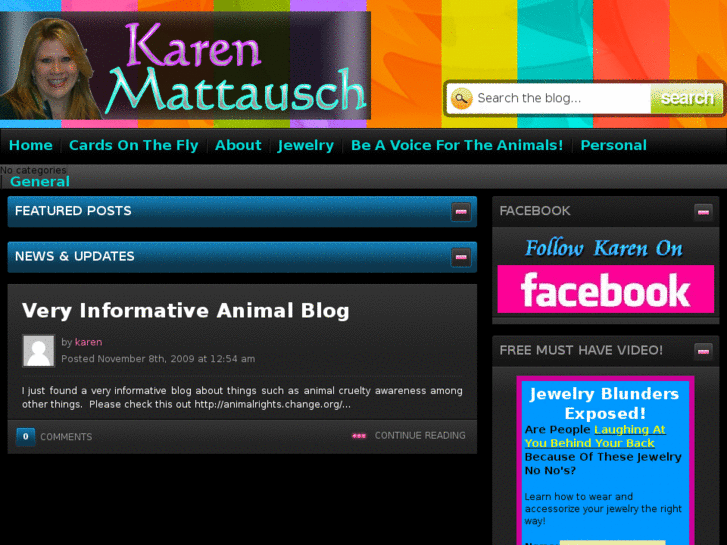The height and width of the screenshot is (545, 727).
Task: Click the author avatar placeholder image
Action: pos(38,351)
